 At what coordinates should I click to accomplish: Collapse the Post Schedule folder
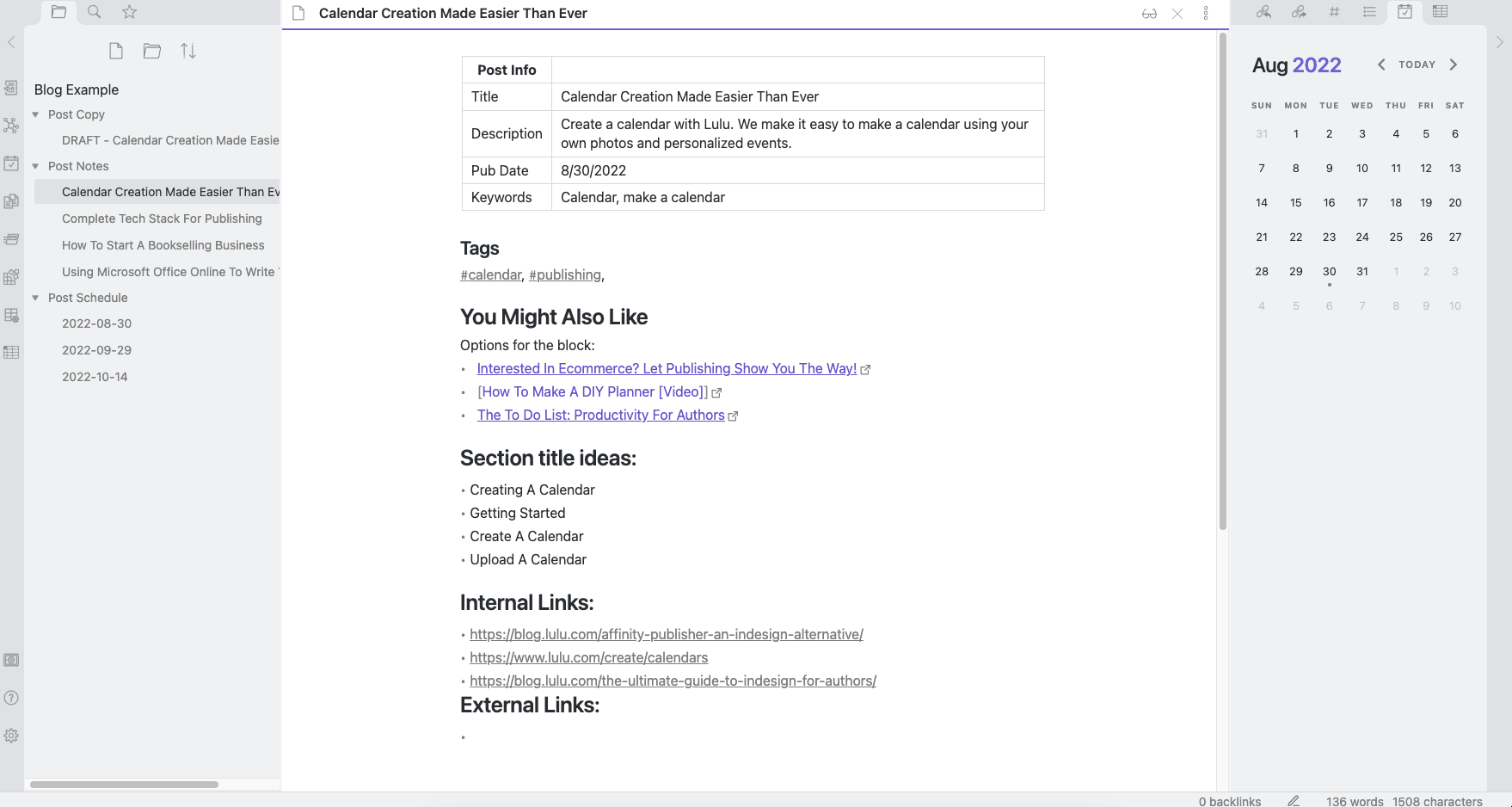click(x=35, y=297)
